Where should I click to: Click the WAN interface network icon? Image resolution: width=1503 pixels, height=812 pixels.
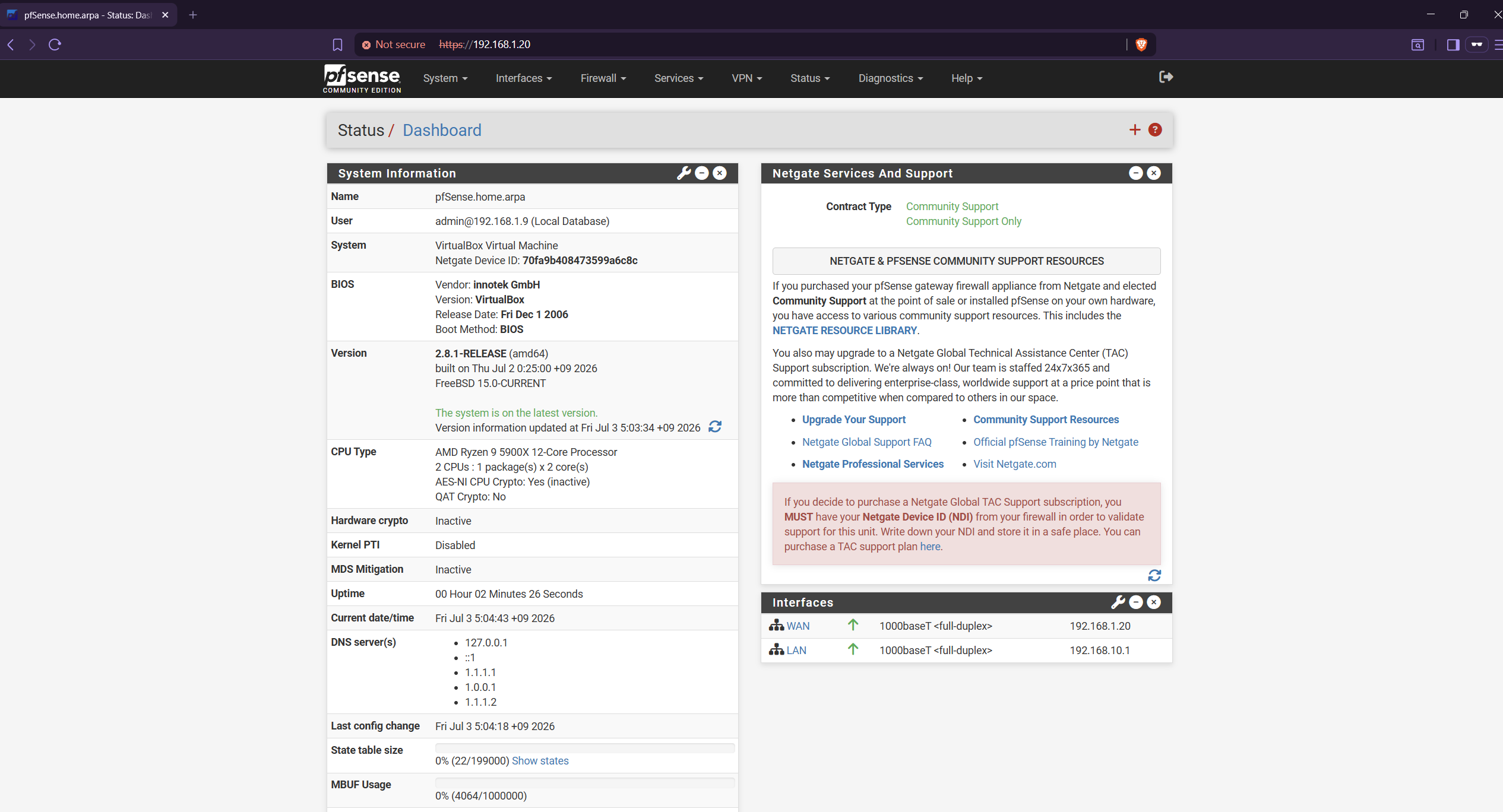pos(776,625)
